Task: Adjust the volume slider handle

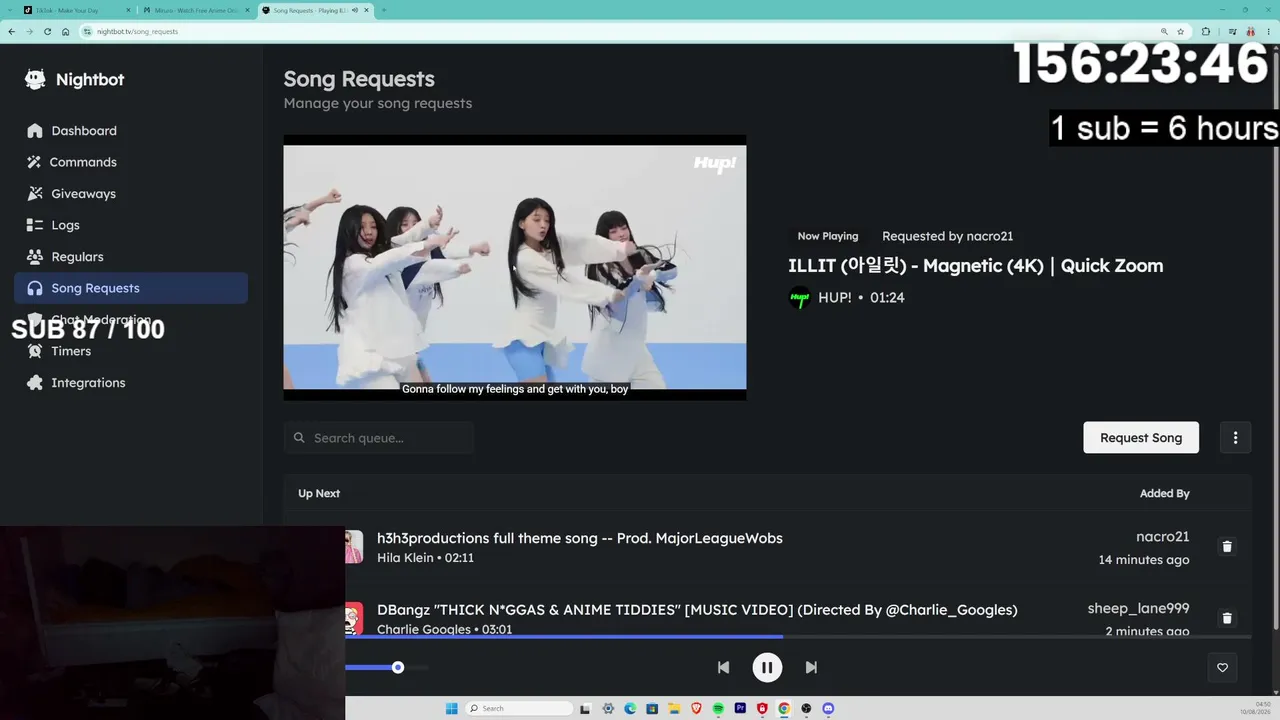Action: (x=398, y=667)
